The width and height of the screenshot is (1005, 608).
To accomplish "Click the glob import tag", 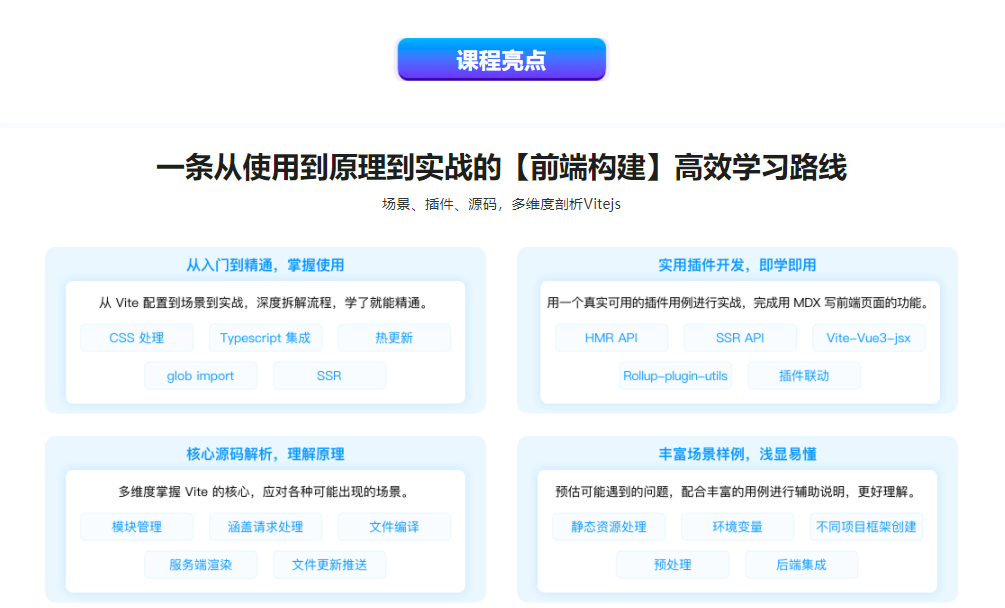I will 201,376.
